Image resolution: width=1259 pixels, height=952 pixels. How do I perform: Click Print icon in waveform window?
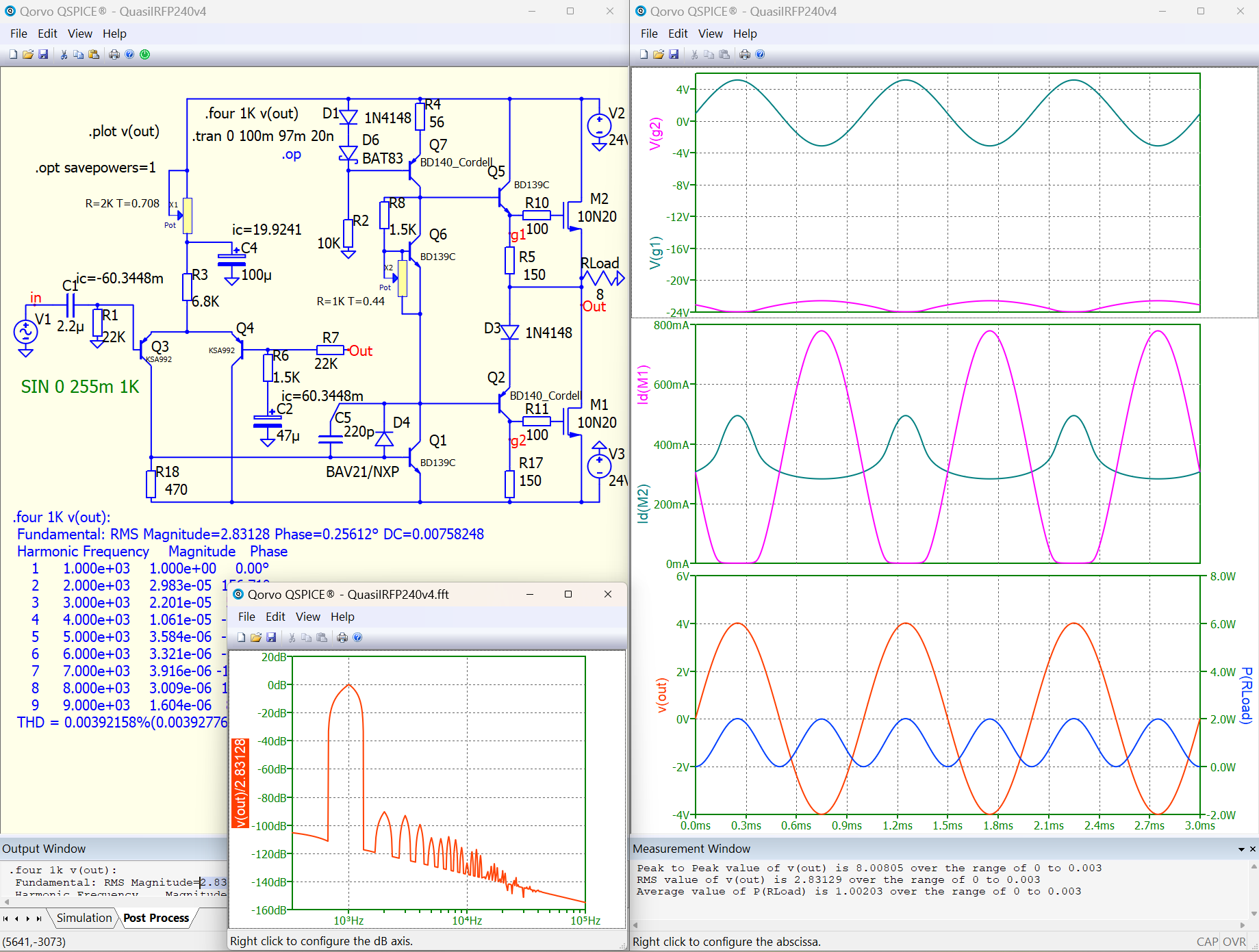point(745,55)
